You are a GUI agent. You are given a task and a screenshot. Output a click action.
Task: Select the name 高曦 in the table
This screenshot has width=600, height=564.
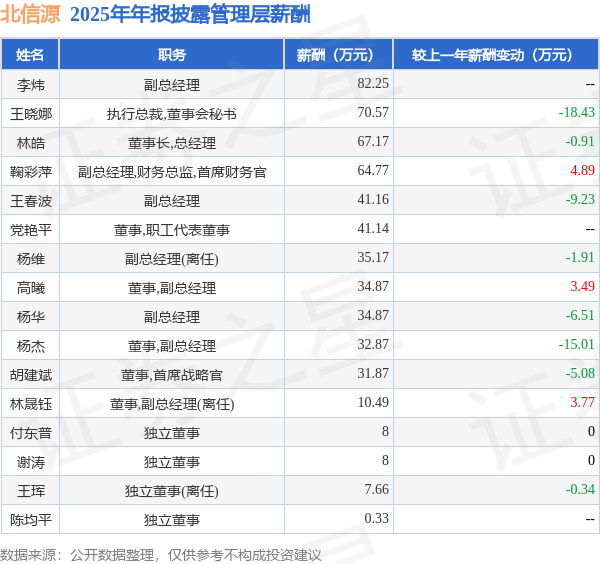(31, 288)
